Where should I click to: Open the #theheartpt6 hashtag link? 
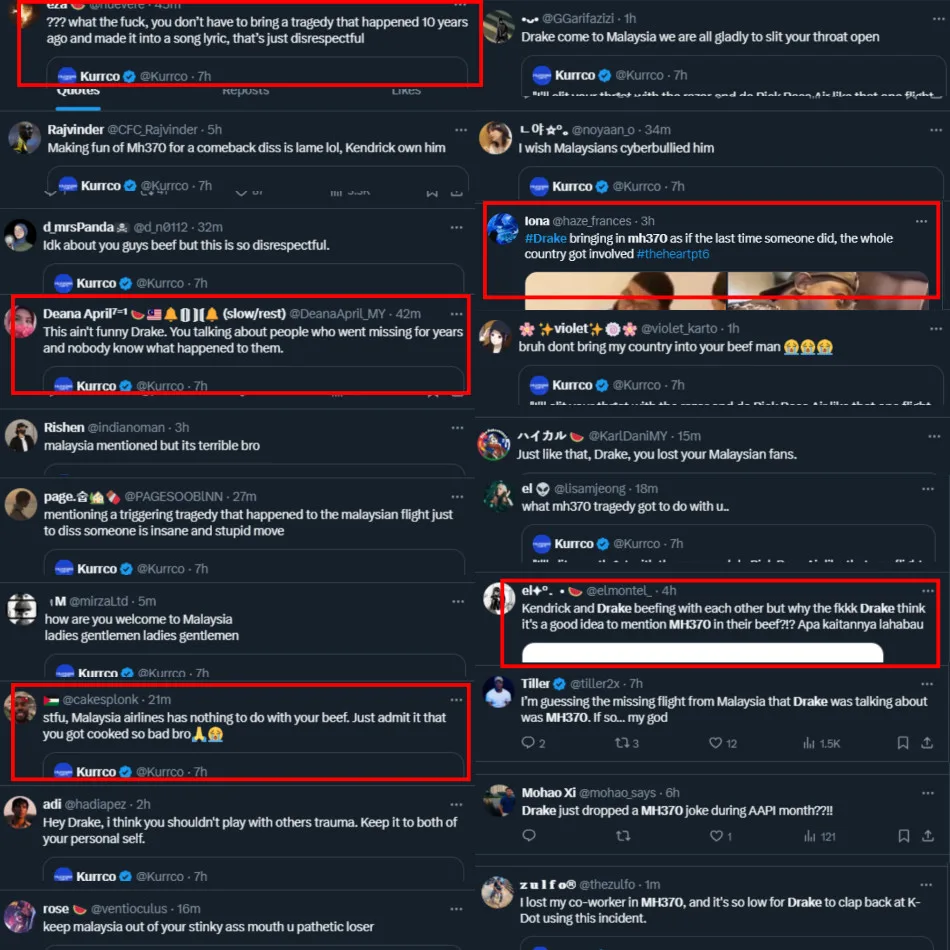point(673,254)
